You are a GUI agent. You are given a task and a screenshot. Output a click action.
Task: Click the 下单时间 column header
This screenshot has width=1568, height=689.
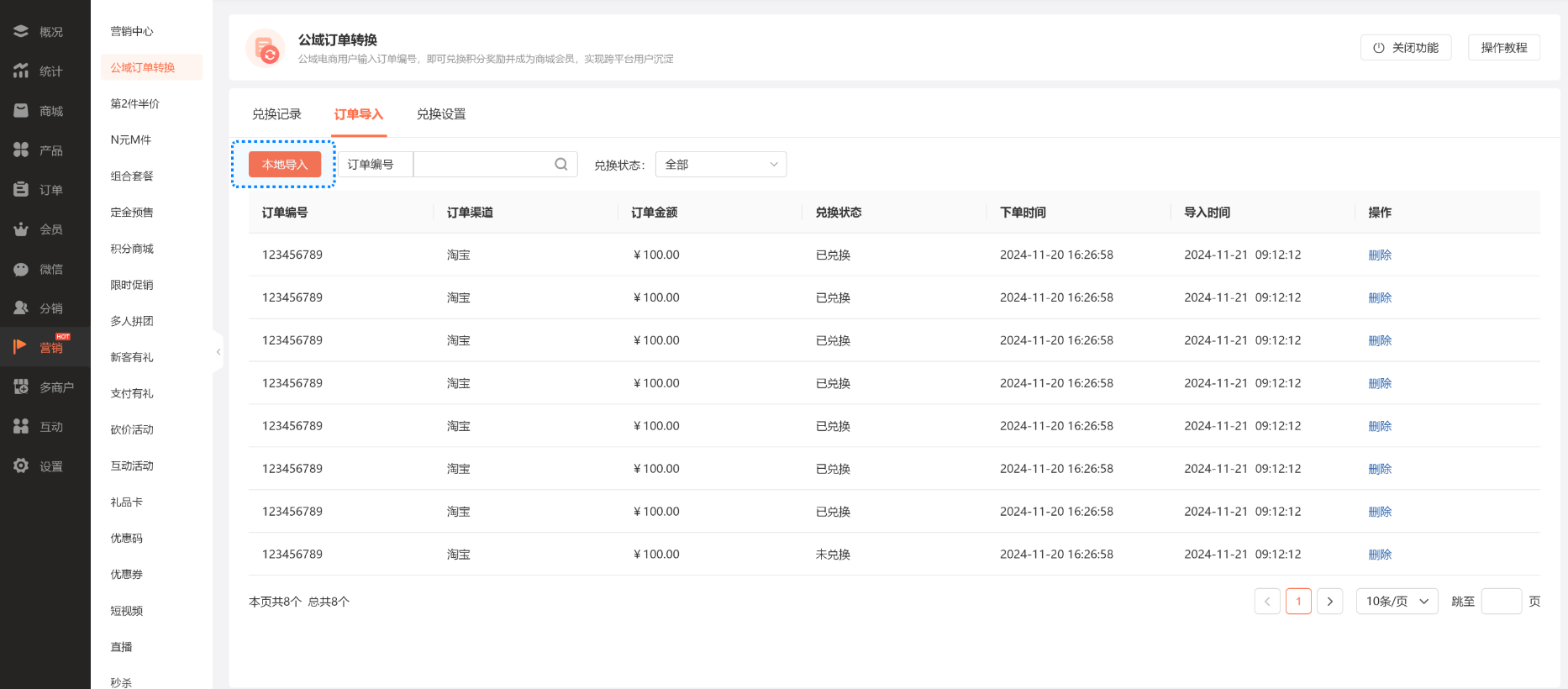[1023, 213]
